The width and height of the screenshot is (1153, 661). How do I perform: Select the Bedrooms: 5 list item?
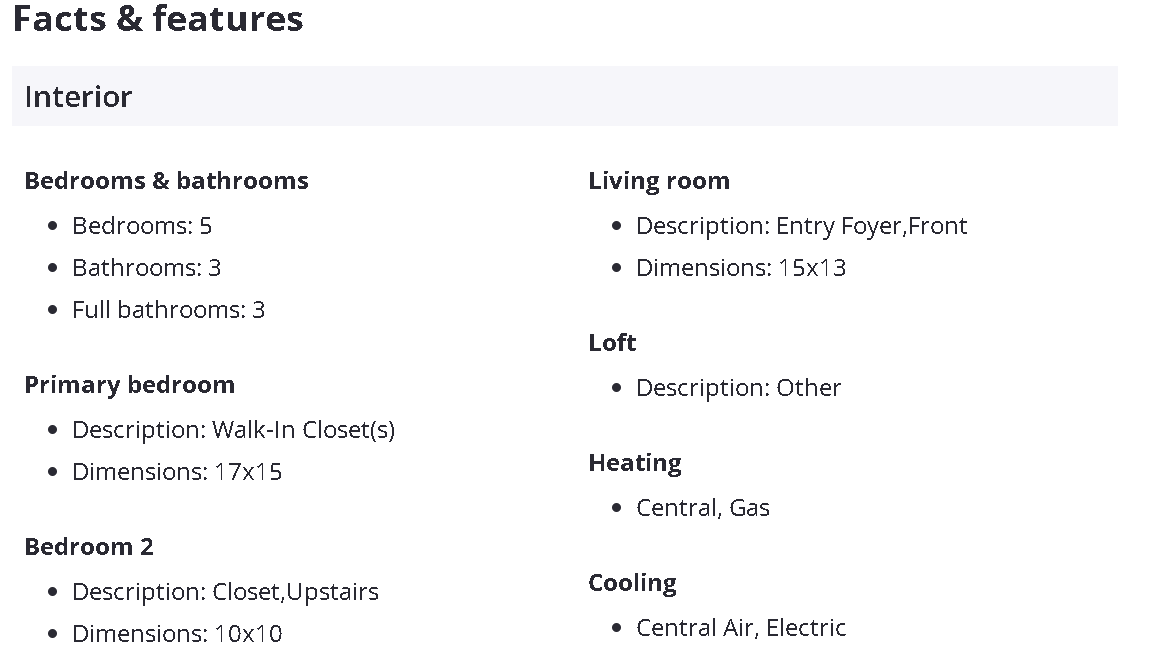(x=142, y=226)
